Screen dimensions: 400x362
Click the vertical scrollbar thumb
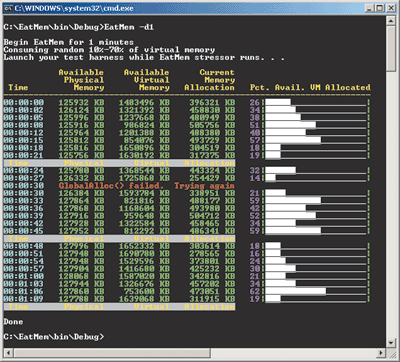click(391, 48)
